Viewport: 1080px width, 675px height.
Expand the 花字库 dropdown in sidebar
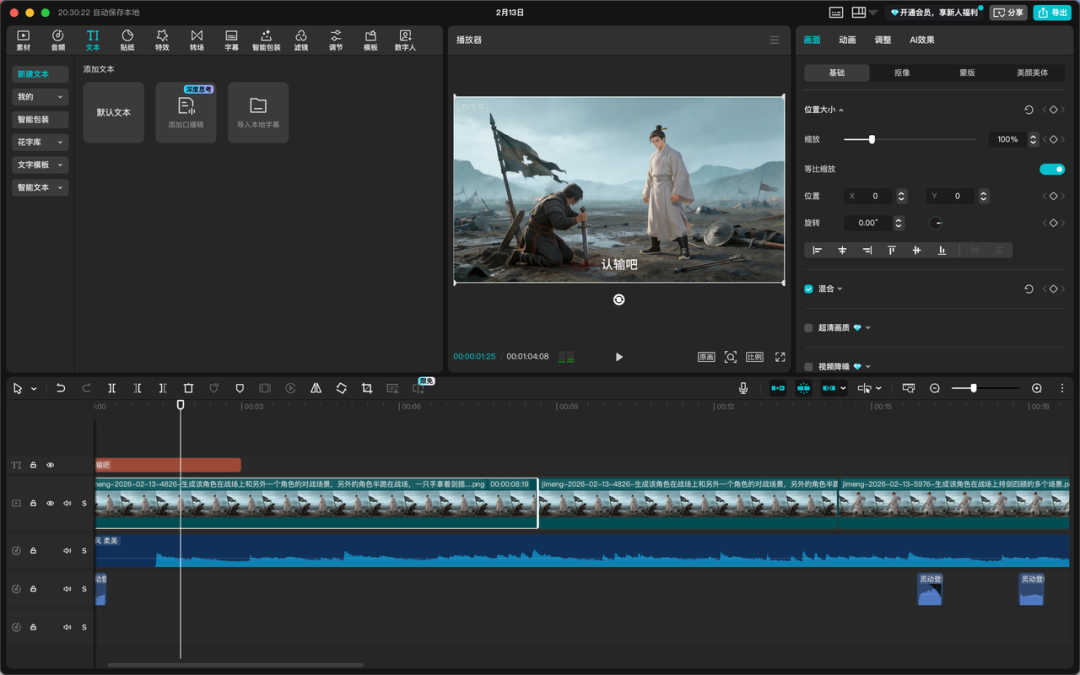point(41,142)
